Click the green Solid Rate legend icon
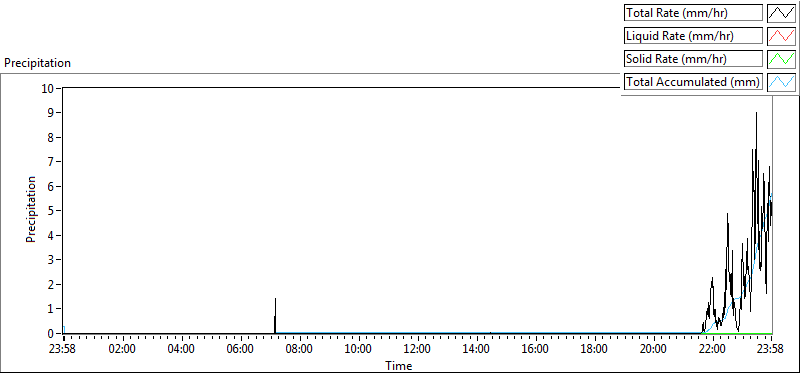The height and width of the screenshot is (373, 800). click(782, 59)
